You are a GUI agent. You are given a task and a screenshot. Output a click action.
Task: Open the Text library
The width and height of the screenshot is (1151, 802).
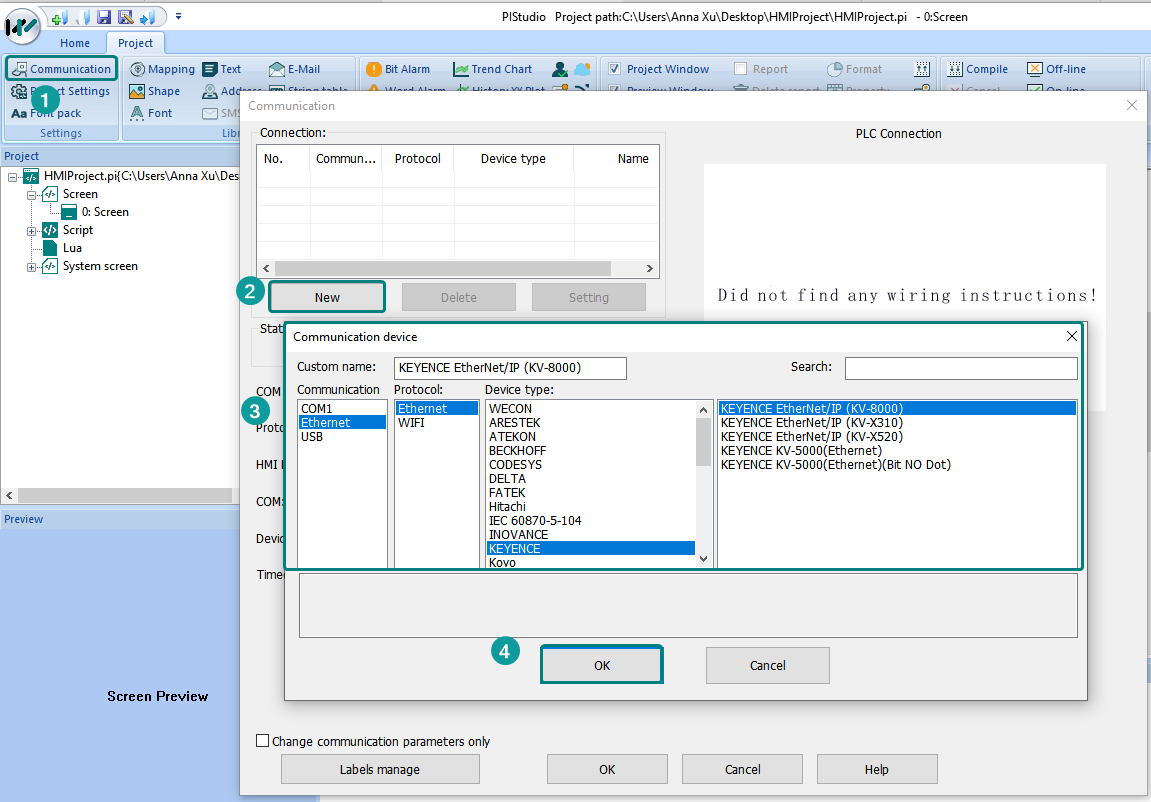coord(222,69)
